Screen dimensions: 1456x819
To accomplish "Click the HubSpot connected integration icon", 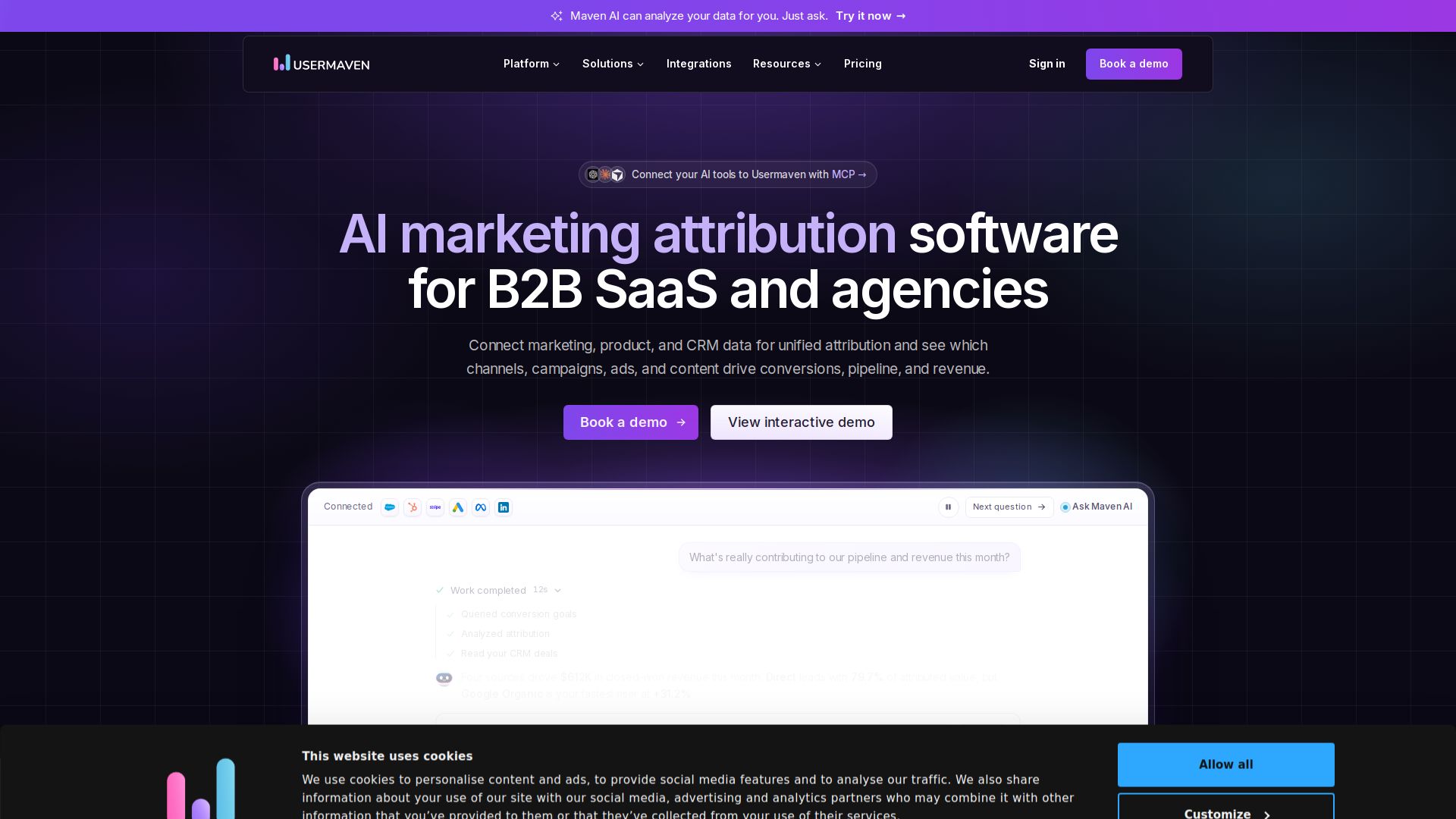I will coord(413,507).
